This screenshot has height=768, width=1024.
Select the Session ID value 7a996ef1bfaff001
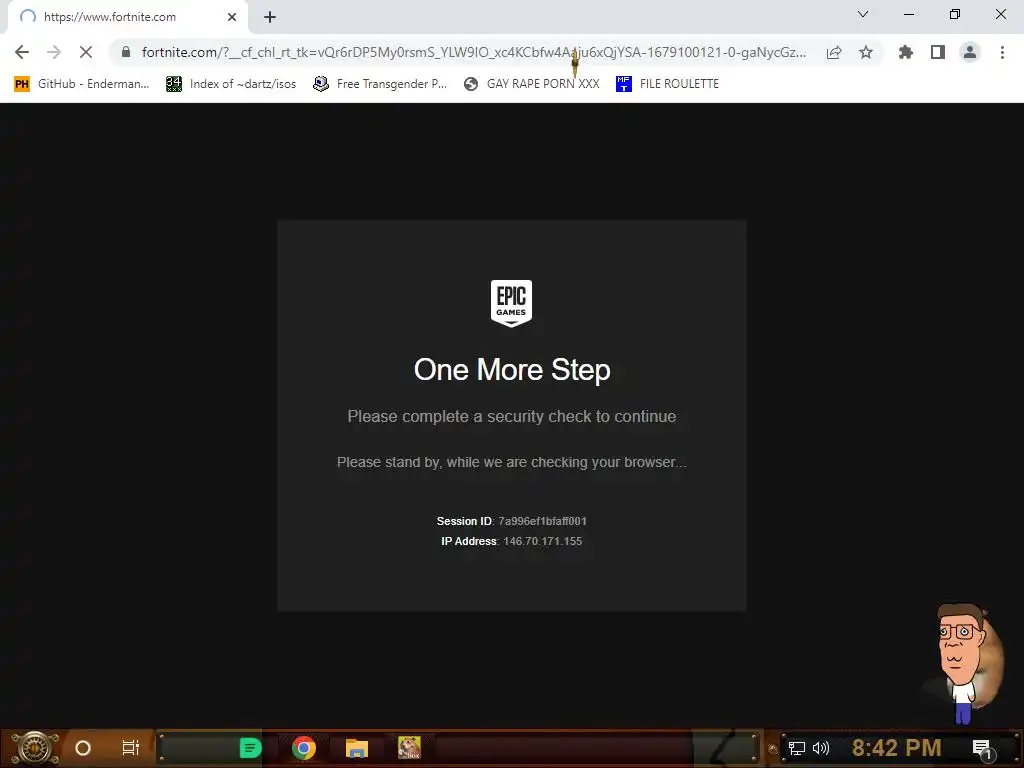click(543, 521)
